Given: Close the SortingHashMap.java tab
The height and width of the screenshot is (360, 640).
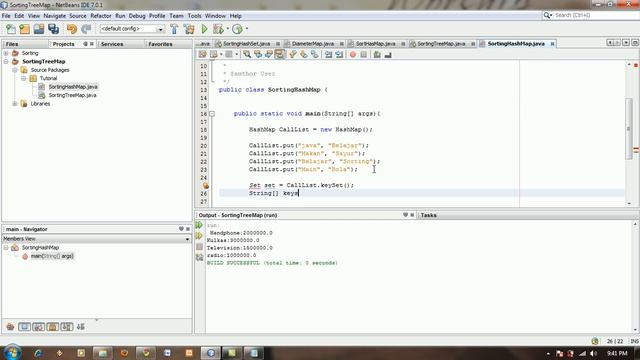Looking at the screenshot, I should click(x=552, y=44).
